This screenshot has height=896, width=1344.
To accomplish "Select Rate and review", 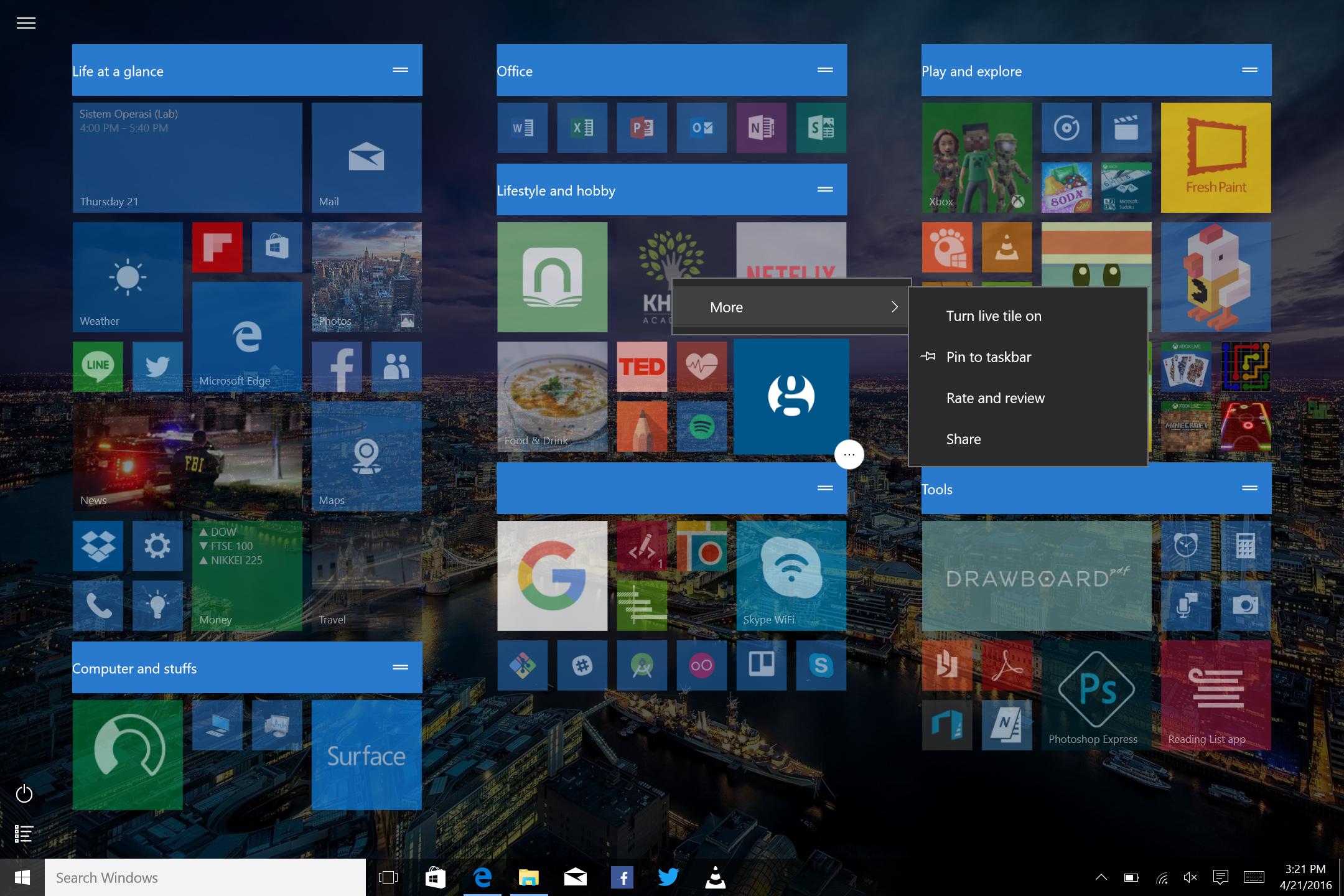I will tap(1028, 398).
